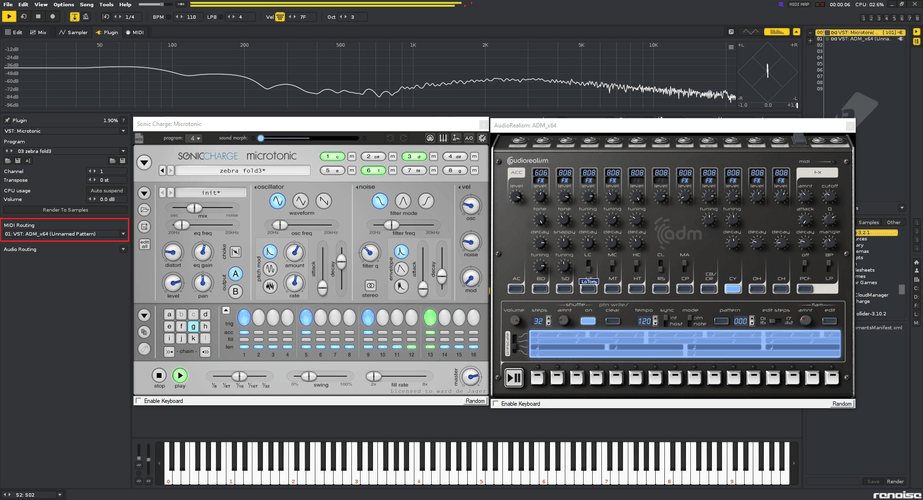
Task: Arm recording with the Renoise record button
Action: tap(52, 16)
